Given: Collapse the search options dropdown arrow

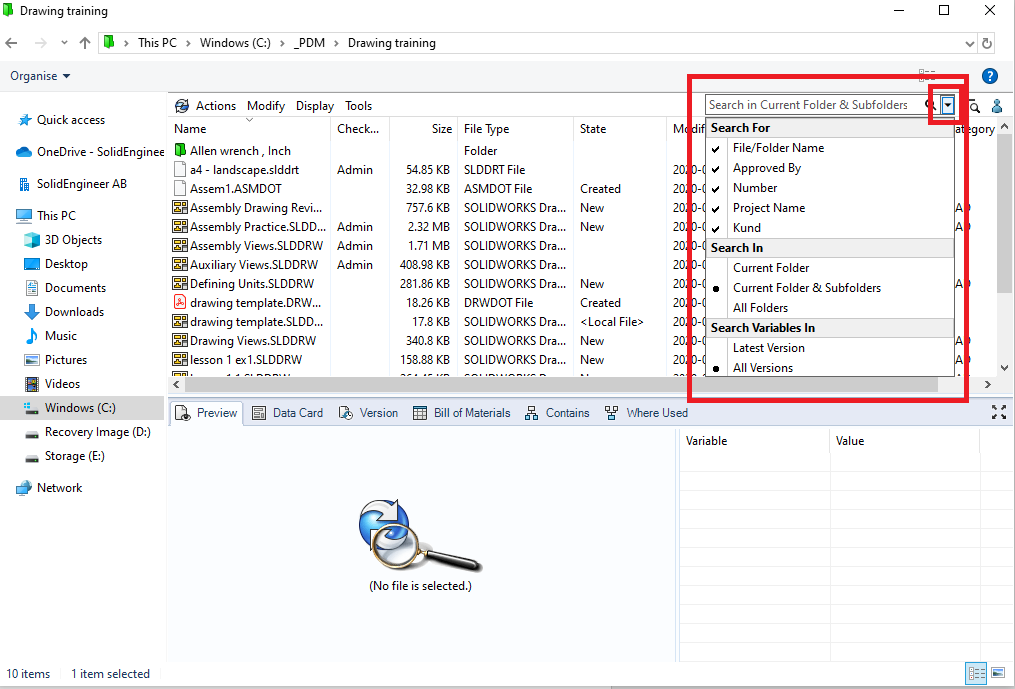Looking at the screenshot, I should [947, 105].
